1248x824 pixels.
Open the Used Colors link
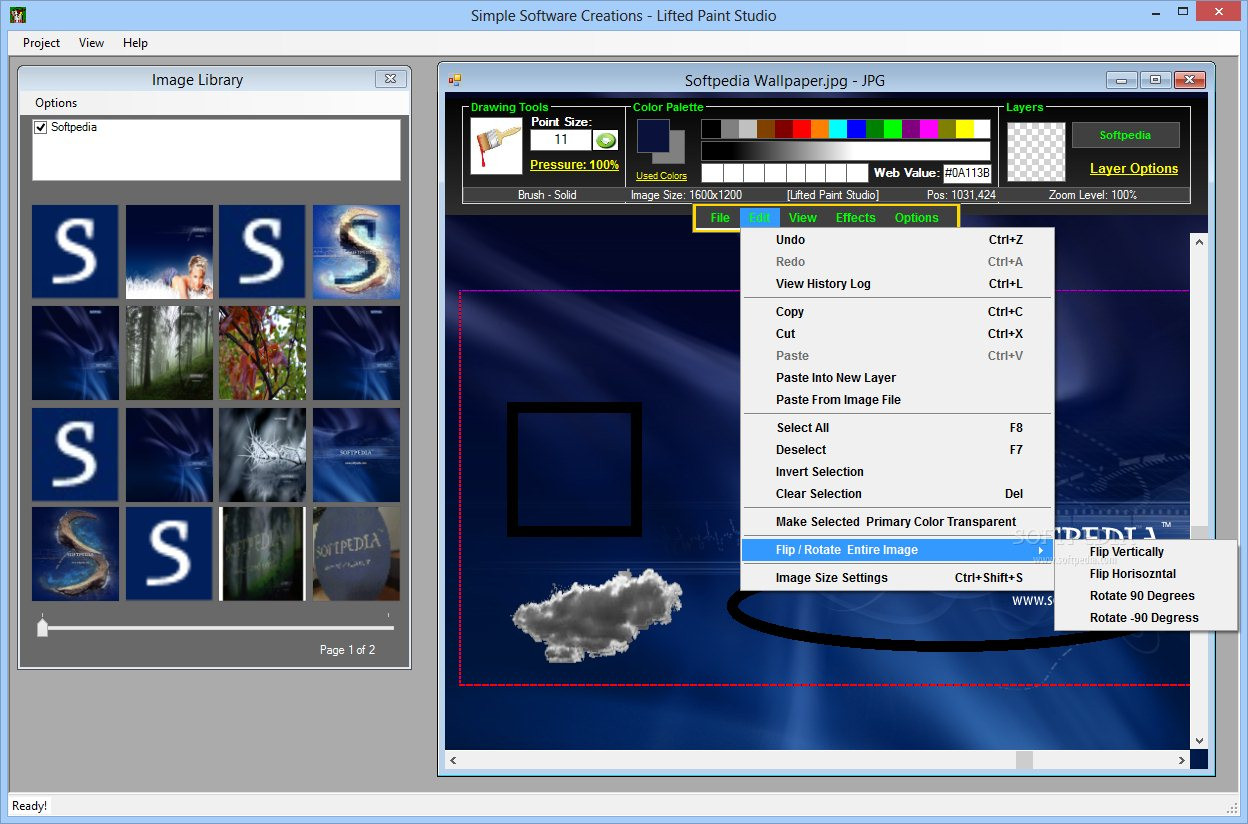[x=661, y=176]
